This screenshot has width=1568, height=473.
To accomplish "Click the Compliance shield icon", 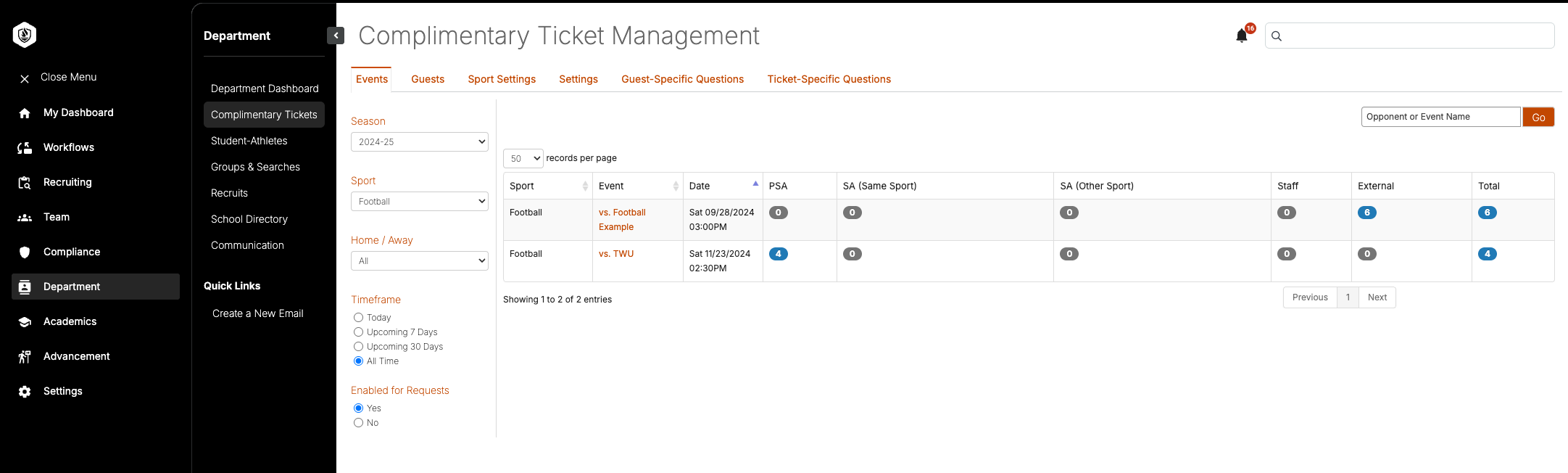I will point(25,252).
